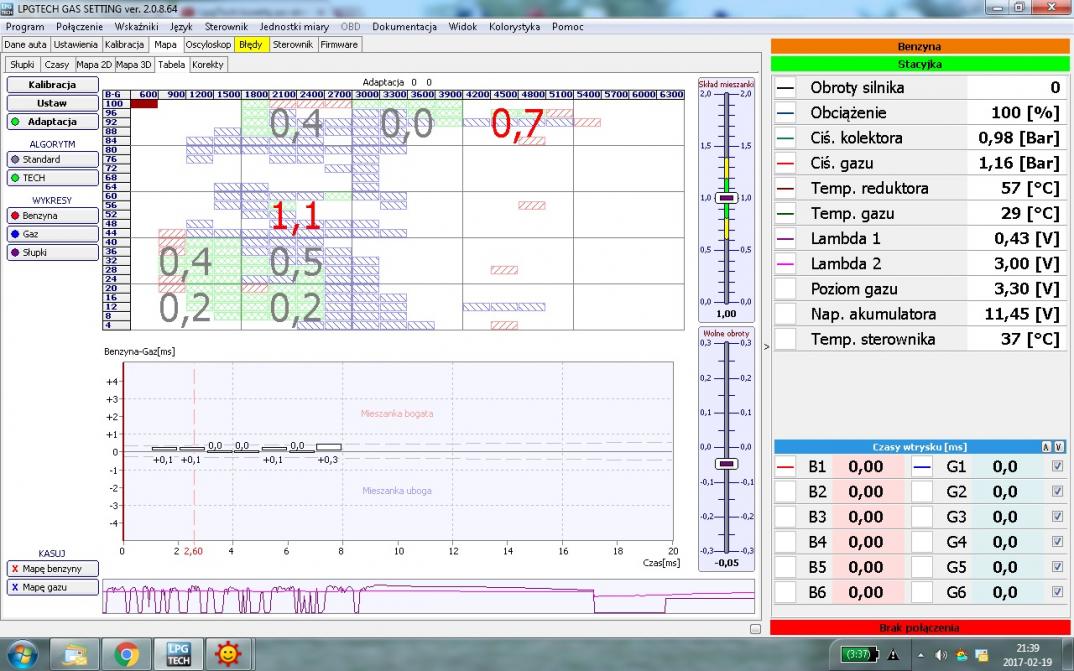Open the Korekty sub-tab
Image resolution: width=1074 pixels, height=671 pixels.
click(x=208, y=64)
